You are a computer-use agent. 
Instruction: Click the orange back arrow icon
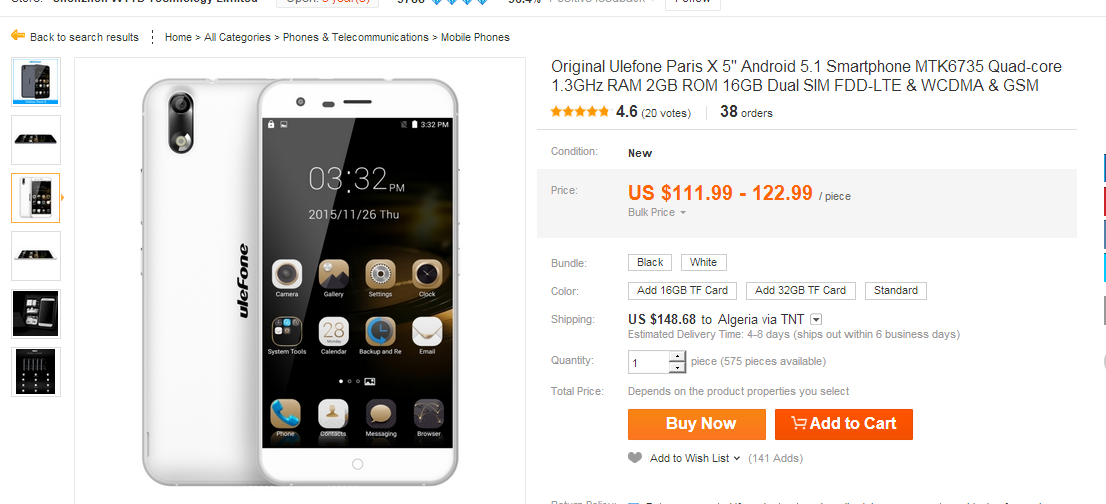[x=18, y=36]
